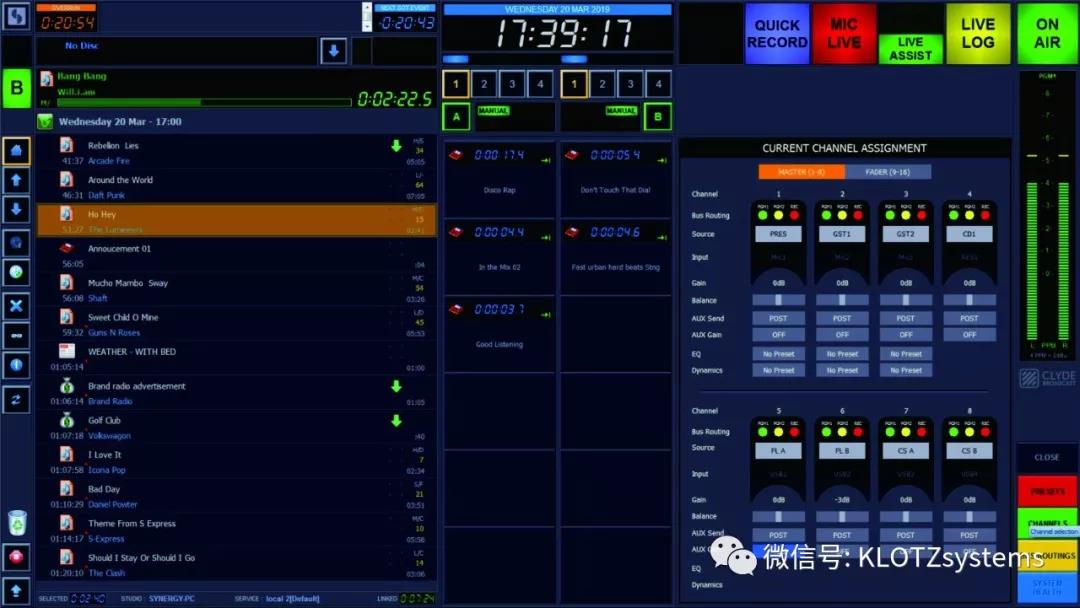
Task: Select page 3 tab above player B
Action: (x=630, y=84)
